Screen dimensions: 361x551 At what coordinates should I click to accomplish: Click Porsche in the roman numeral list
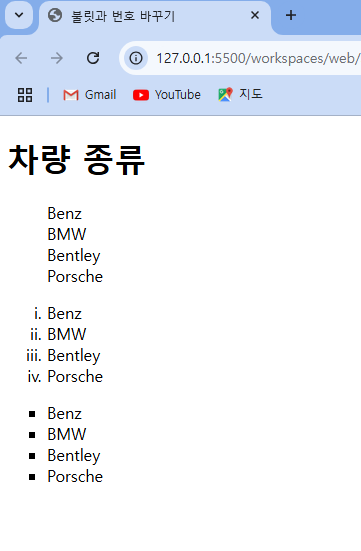point(75,376)
